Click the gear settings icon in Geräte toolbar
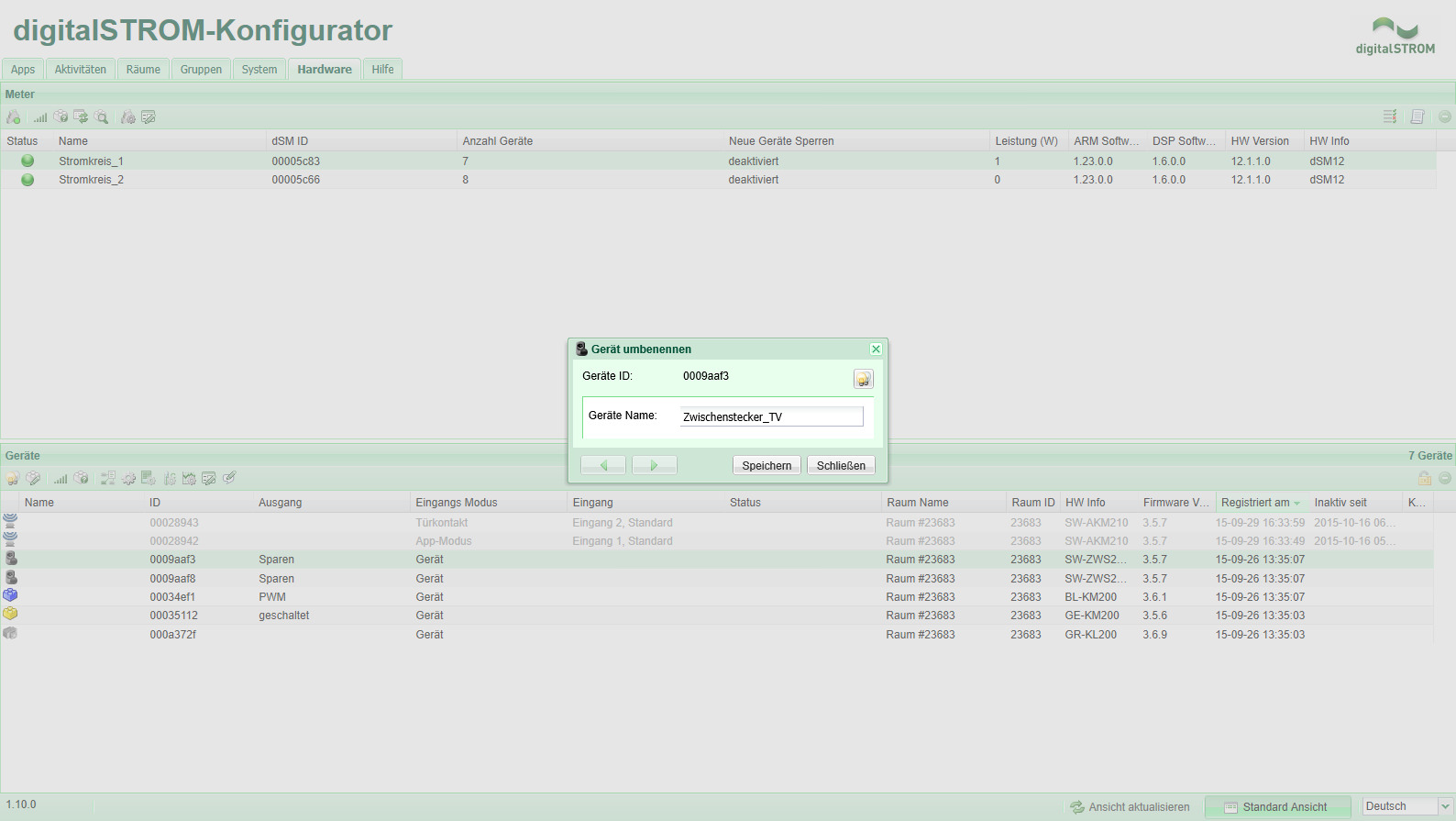Image resolution: width=1456 pixels, height=821 pixels. (x=128, y=479)
